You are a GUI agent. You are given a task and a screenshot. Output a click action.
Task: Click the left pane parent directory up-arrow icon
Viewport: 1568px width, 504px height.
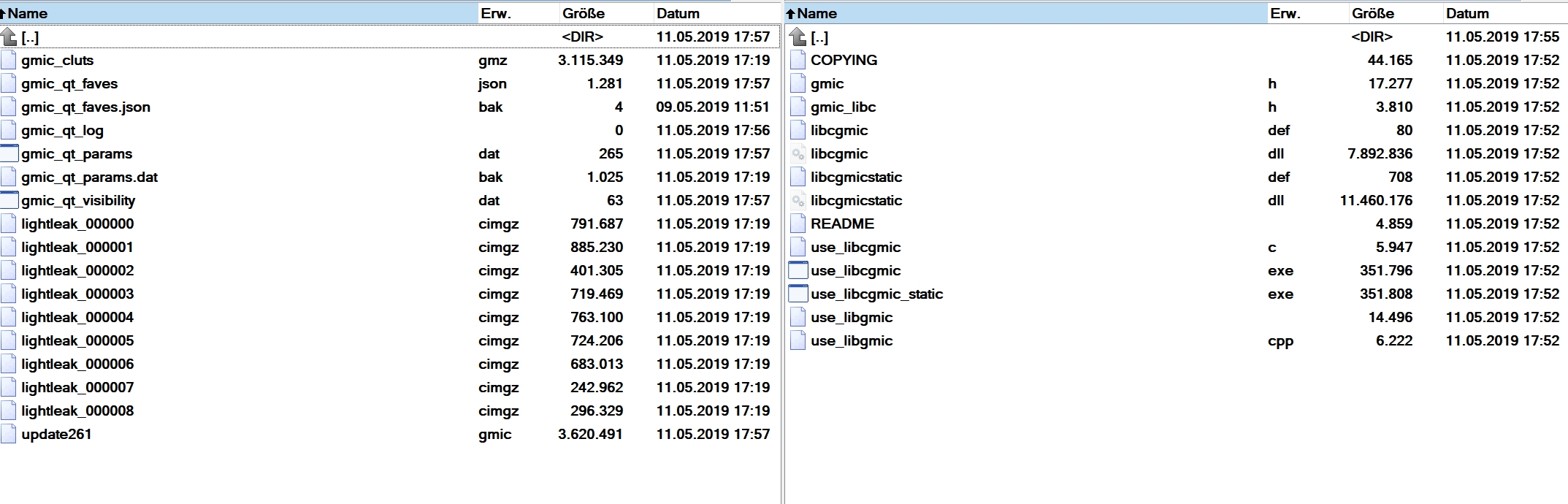point(9,37)
